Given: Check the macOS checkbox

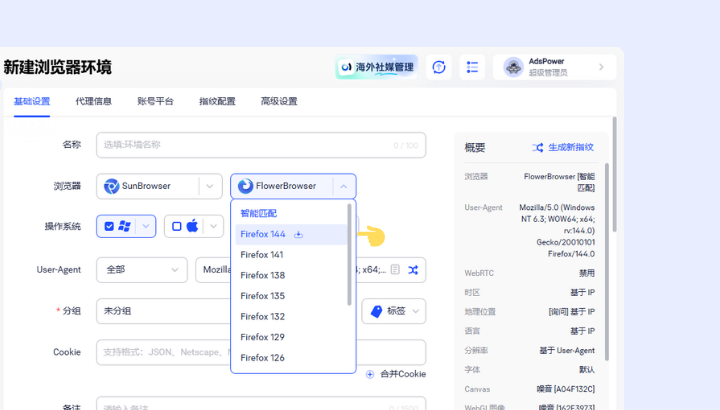Looking at the screenshot, I should pos(177,226).
